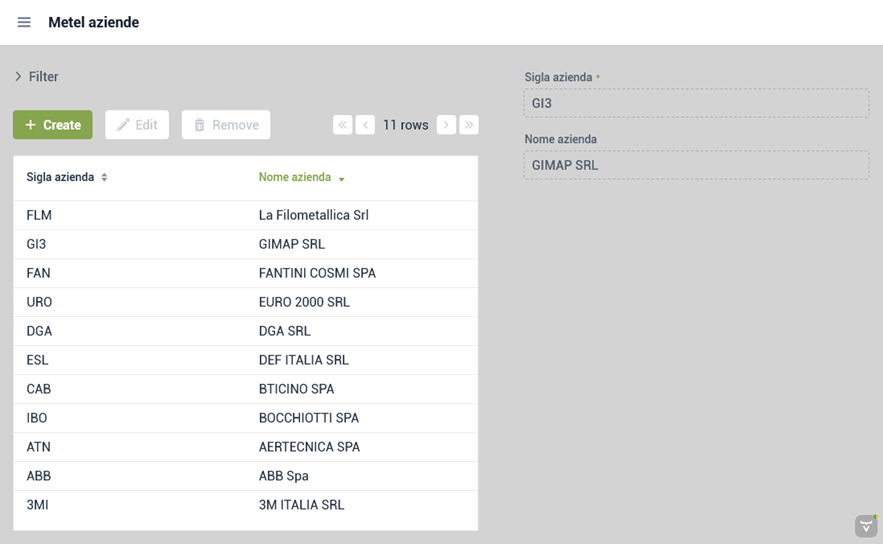Click the La Filometallica Srl cell
883x544 pixels.
pos(314,215)
